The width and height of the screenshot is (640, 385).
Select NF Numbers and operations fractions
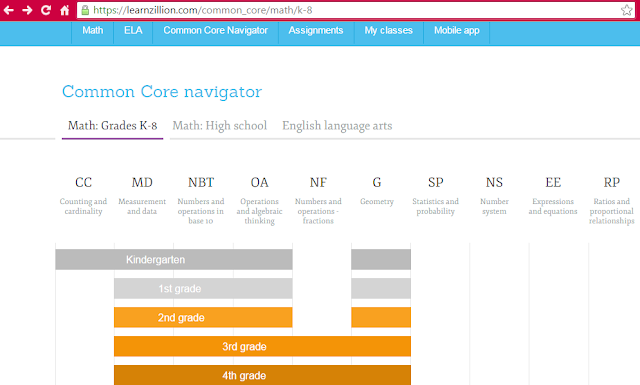coord(318,200)
